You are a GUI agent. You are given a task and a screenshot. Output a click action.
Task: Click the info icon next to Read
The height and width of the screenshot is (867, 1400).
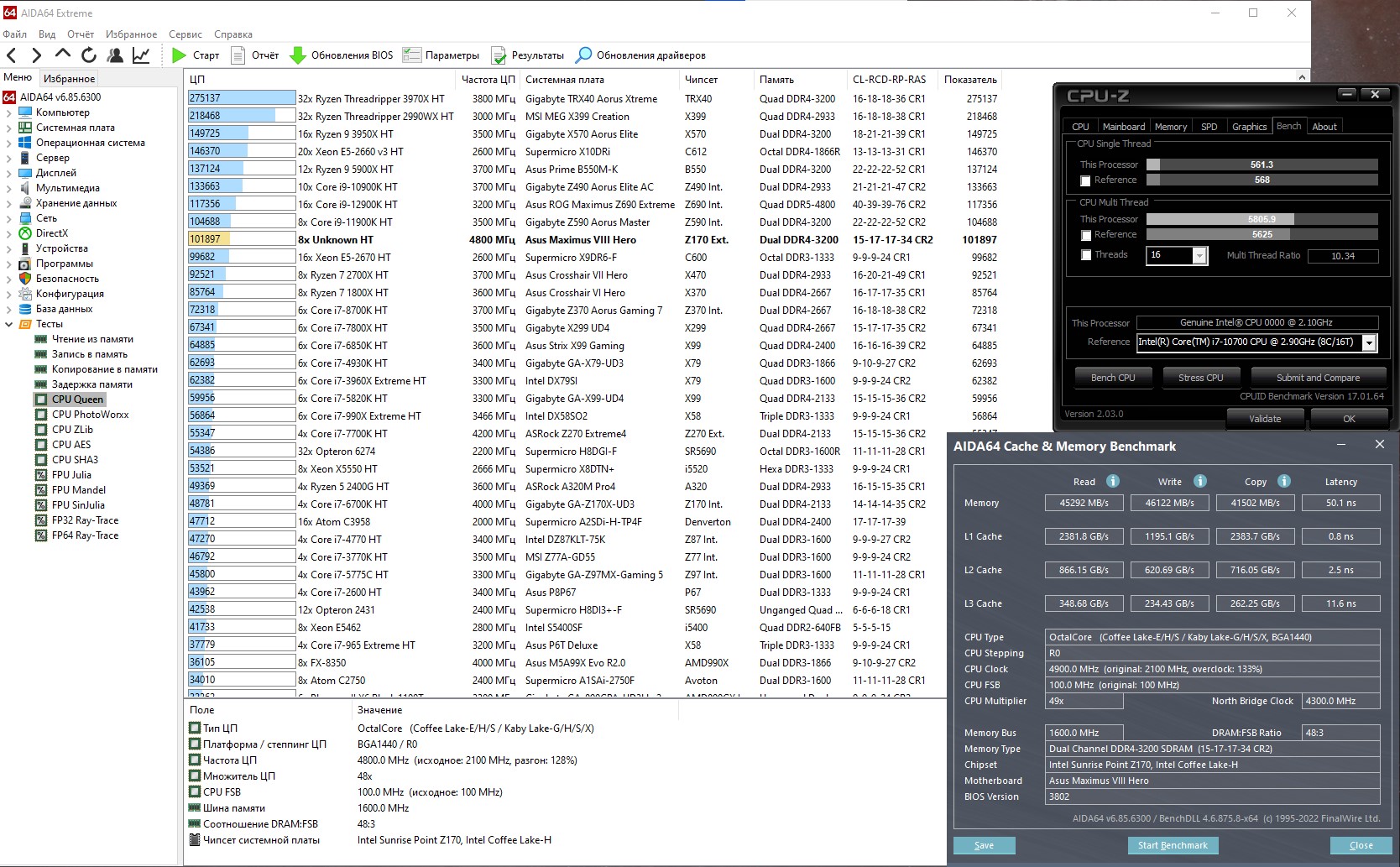coord(1113,481)
